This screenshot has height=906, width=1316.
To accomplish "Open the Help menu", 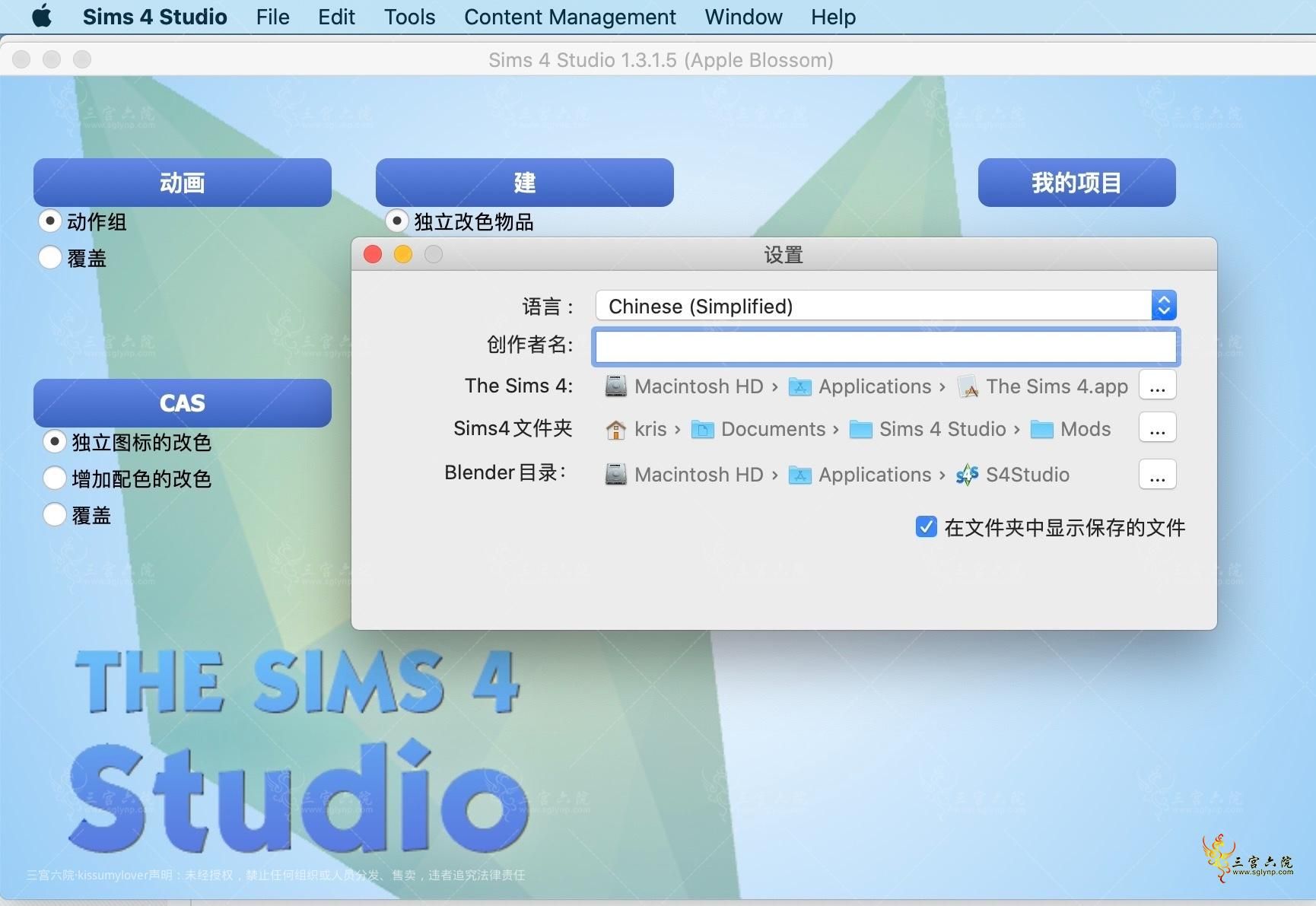I will [x=833, y=17].
